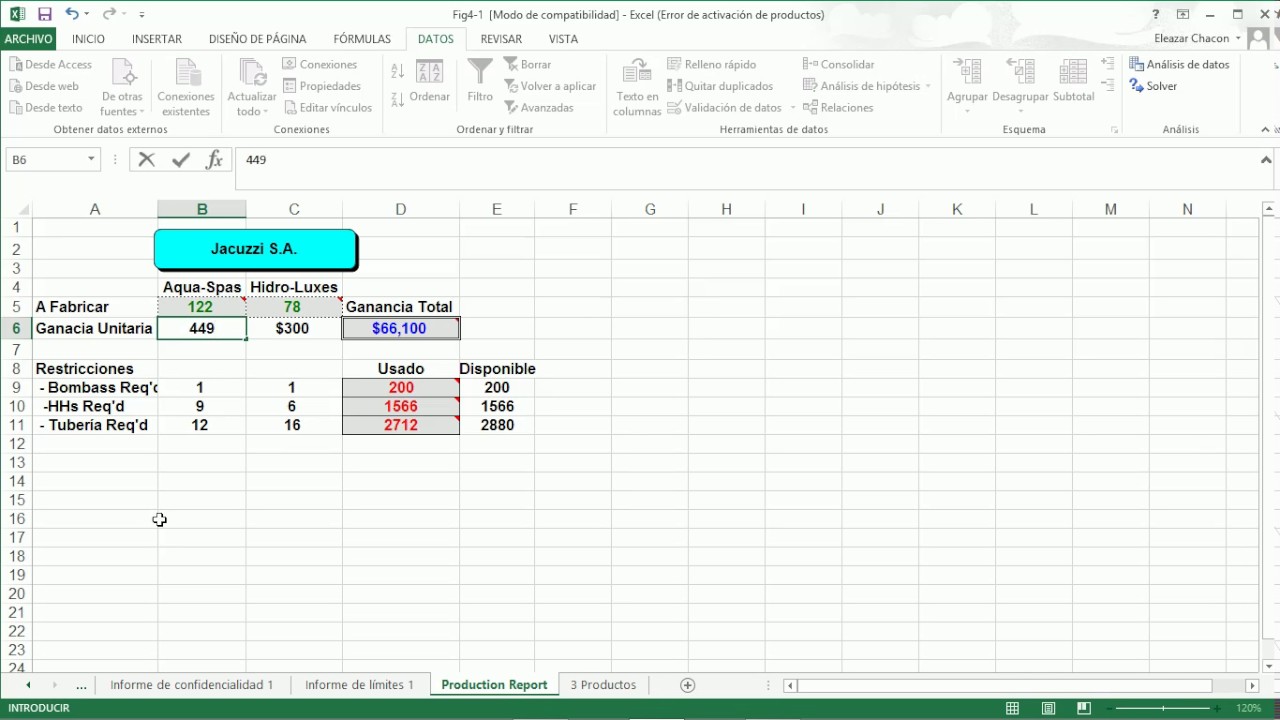This screenshot has height=720, width=1280.
Task: Open Solver from the Análisis group
Action: point(1153,86)
